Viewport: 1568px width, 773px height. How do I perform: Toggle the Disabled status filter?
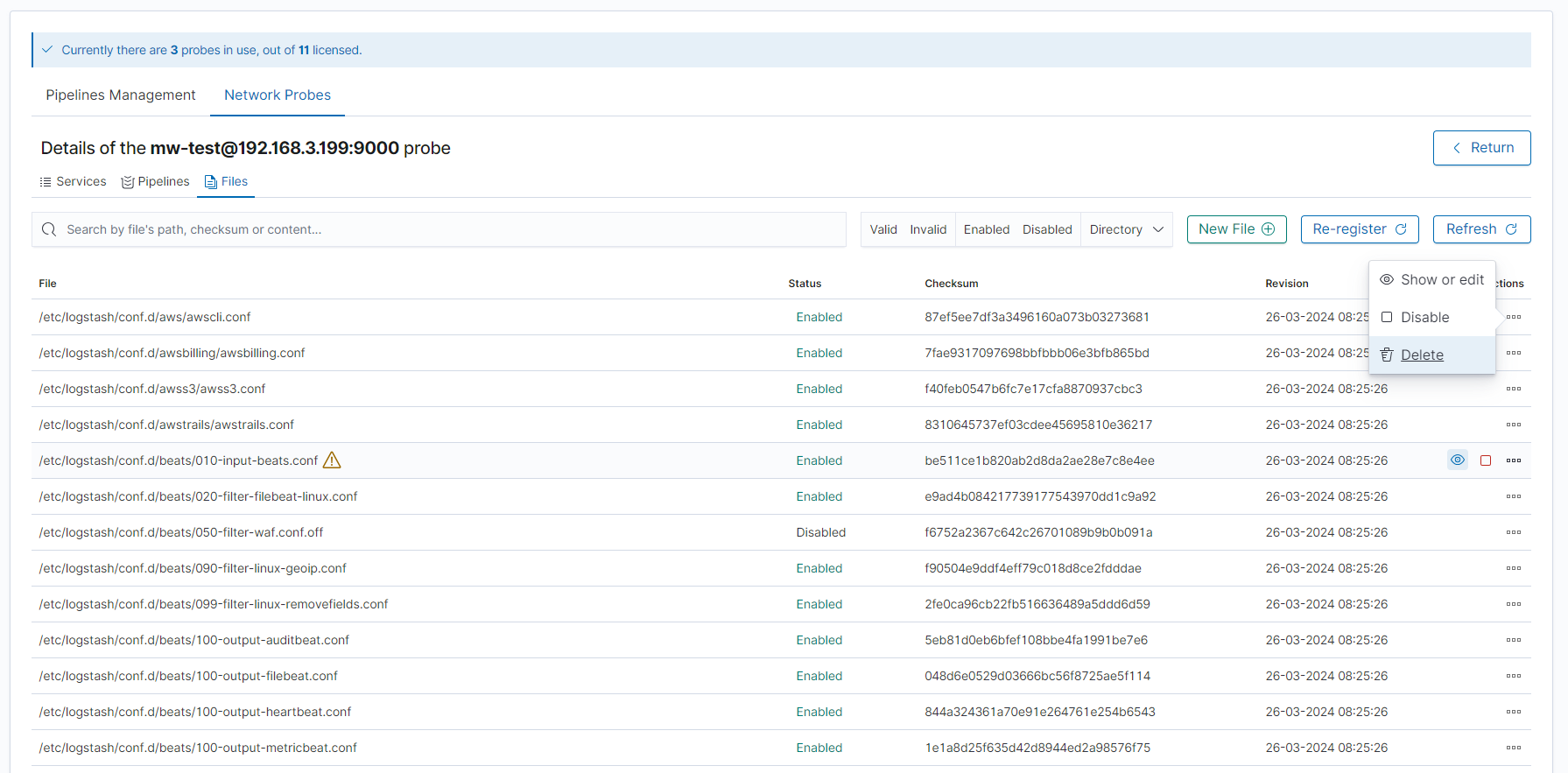[x=1046, y=229]
